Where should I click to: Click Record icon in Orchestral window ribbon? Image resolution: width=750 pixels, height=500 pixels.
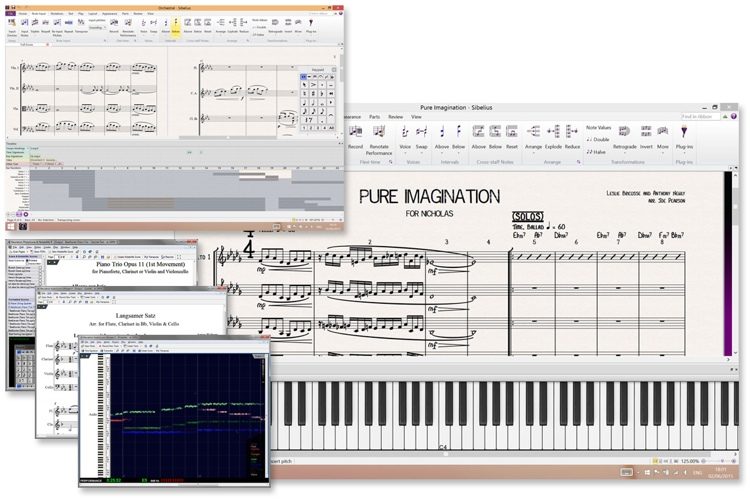114,22
